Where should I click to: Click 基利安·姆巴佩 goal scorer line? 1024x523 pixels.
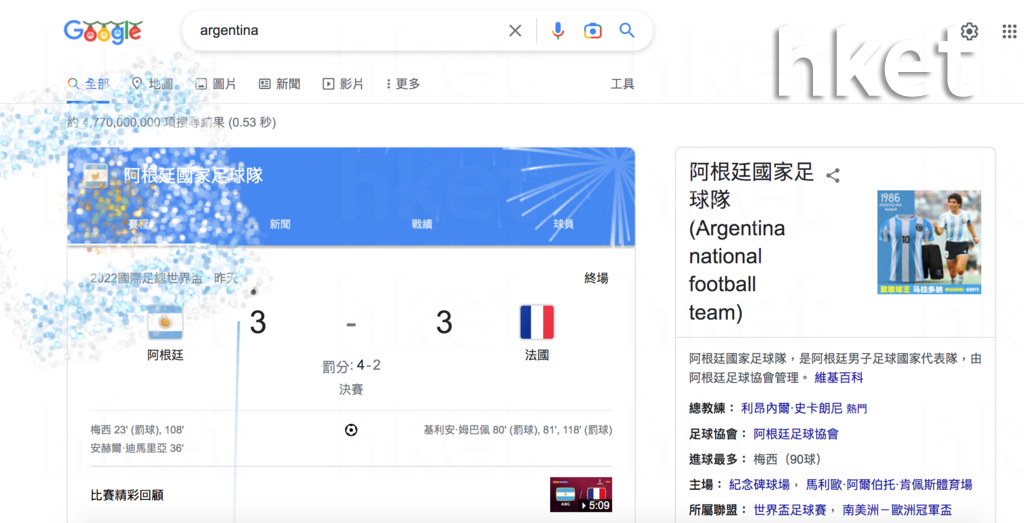[x=518, y=430]
